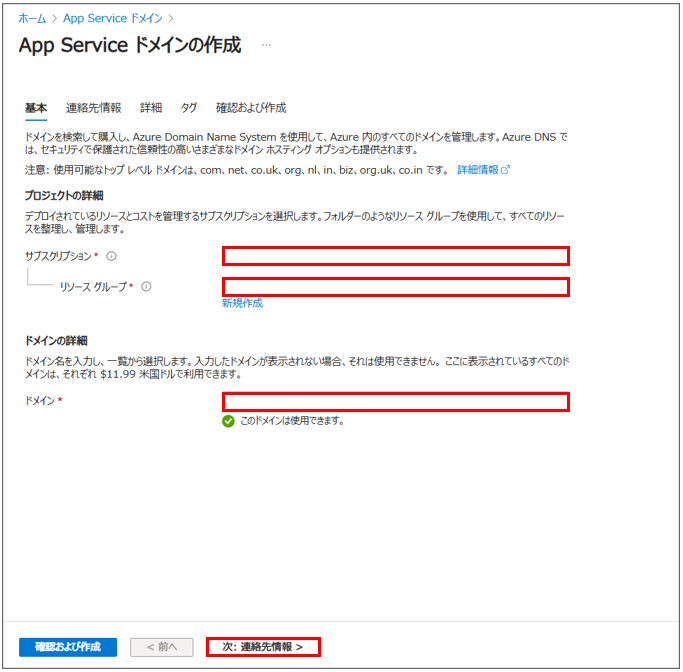
Task: Click the ホーム breadcrumb link
Action: pyautogui.click(x=32, y=18)
